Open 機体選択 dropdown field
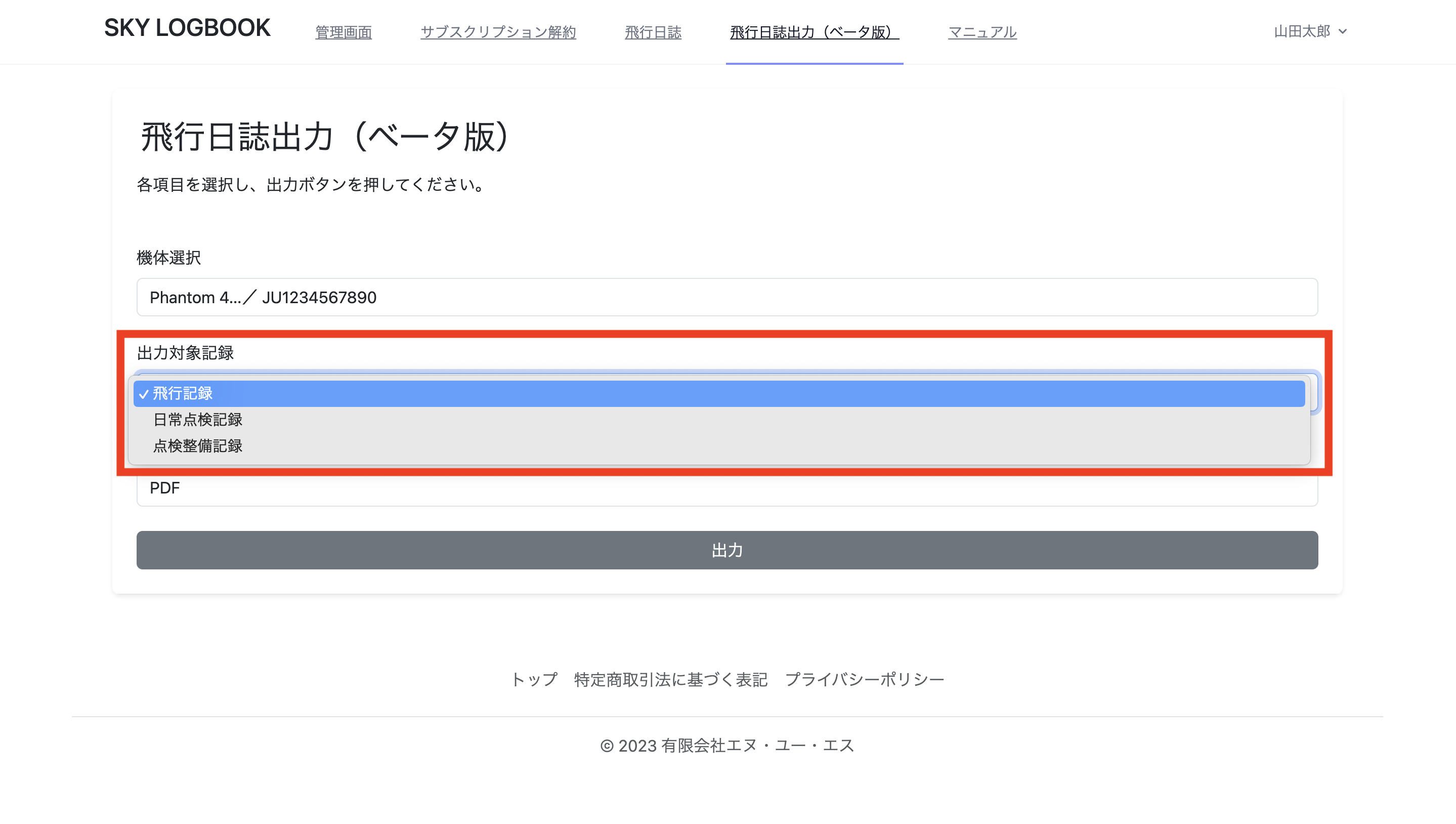Screen dimensions: 1456x824 click(727, 297)
